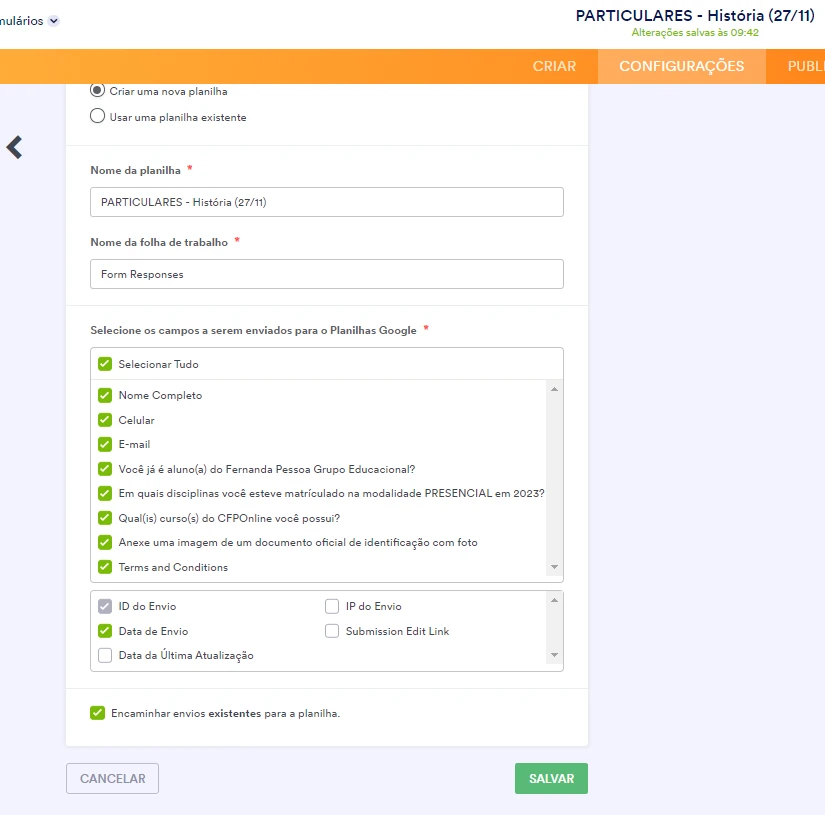Open the CONFIGURAÇÕES tab
825x815 pixels.
pos(681,66)
